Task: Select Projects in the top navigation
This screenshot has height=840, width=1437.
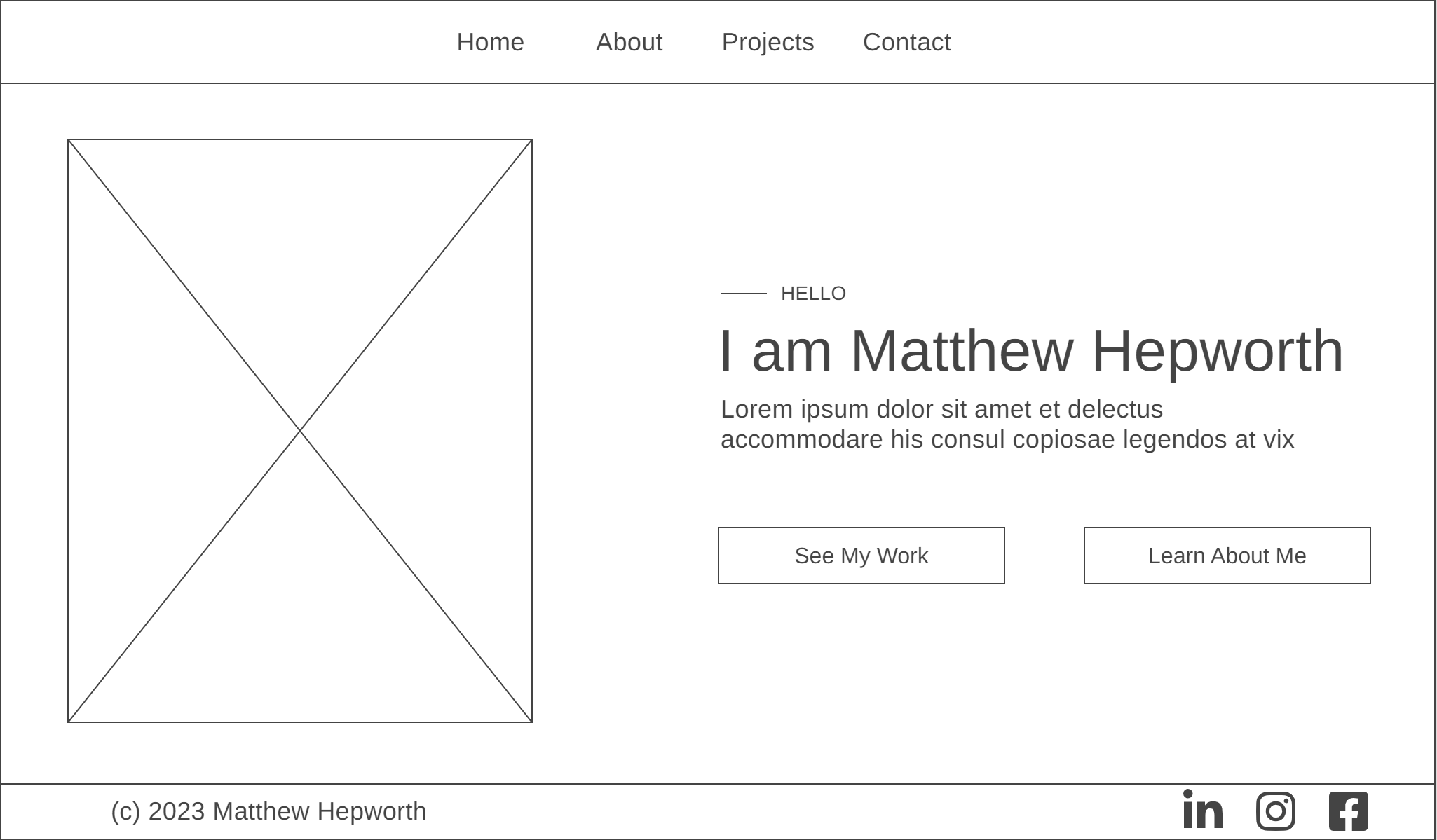Action: 768,43
